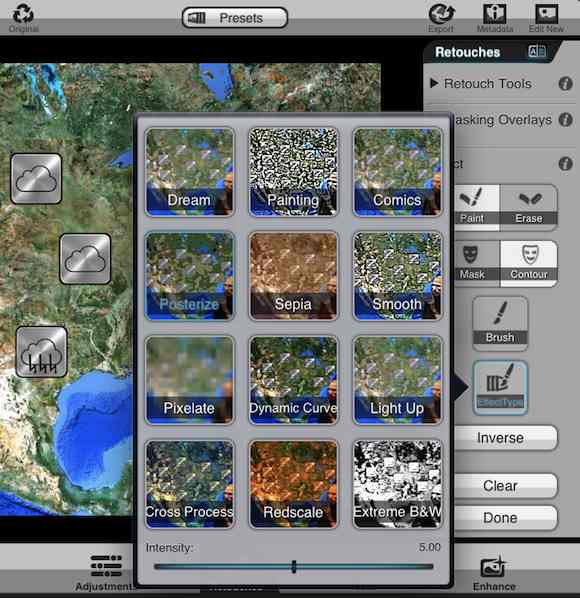Select the Cross Process effect thumbnail

[190, 484]
